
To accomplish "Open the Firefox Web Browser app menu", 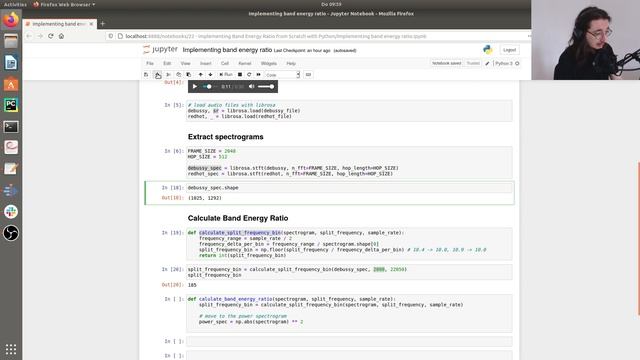I will coord(64,4).
